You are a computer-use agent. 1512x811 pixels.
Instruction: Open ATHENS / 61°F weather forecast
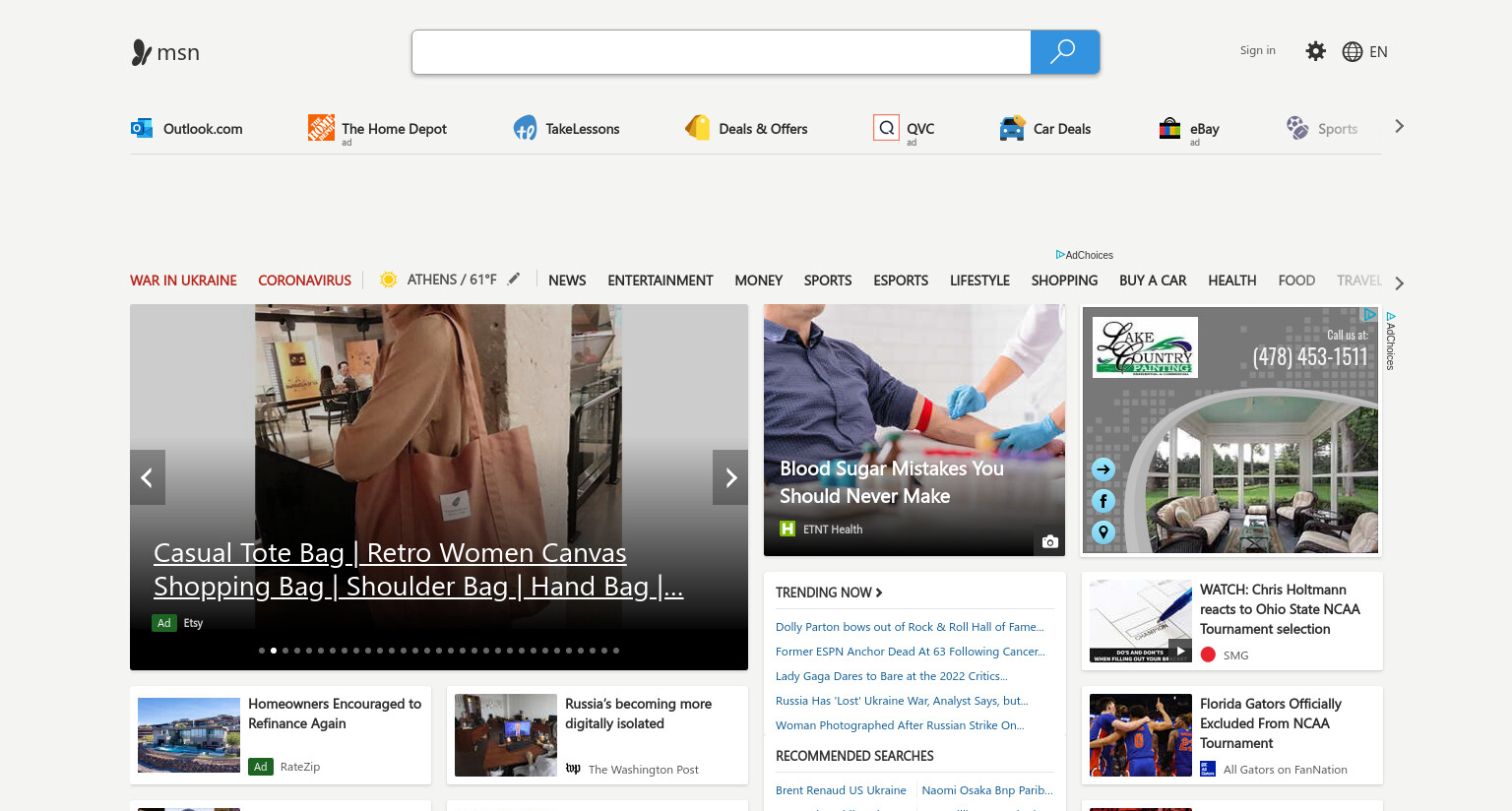(452, 280)
